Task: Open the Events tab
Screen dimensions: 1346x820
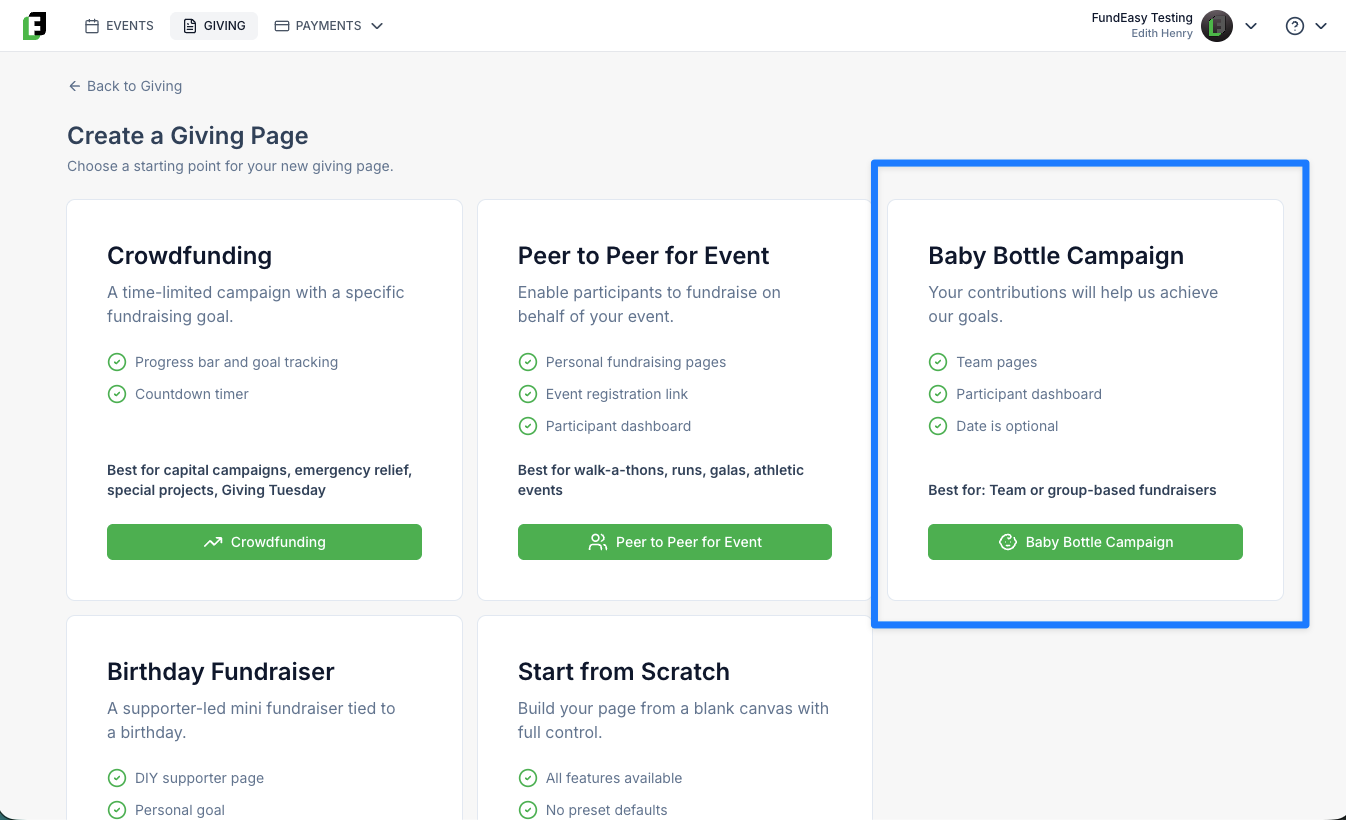Action: 119,26
